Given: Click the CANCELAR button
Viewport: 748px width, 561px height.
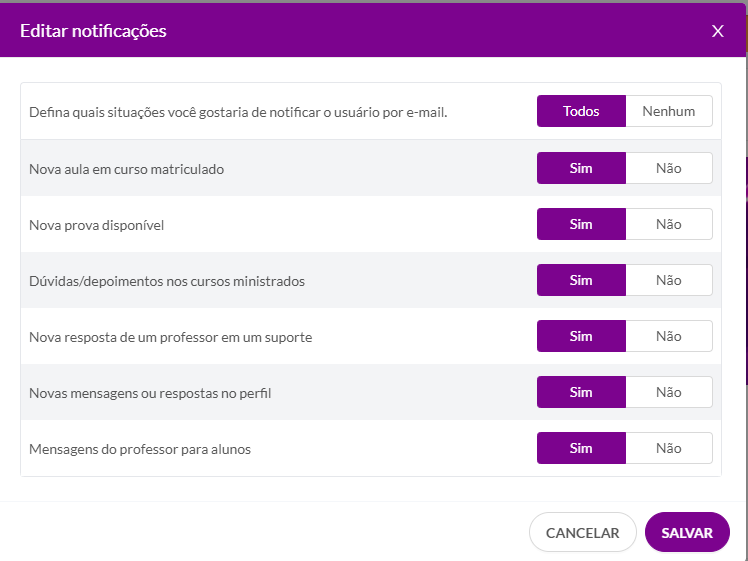Looking at the screenshot, I should pyautogui.click(x=582, y=532).
